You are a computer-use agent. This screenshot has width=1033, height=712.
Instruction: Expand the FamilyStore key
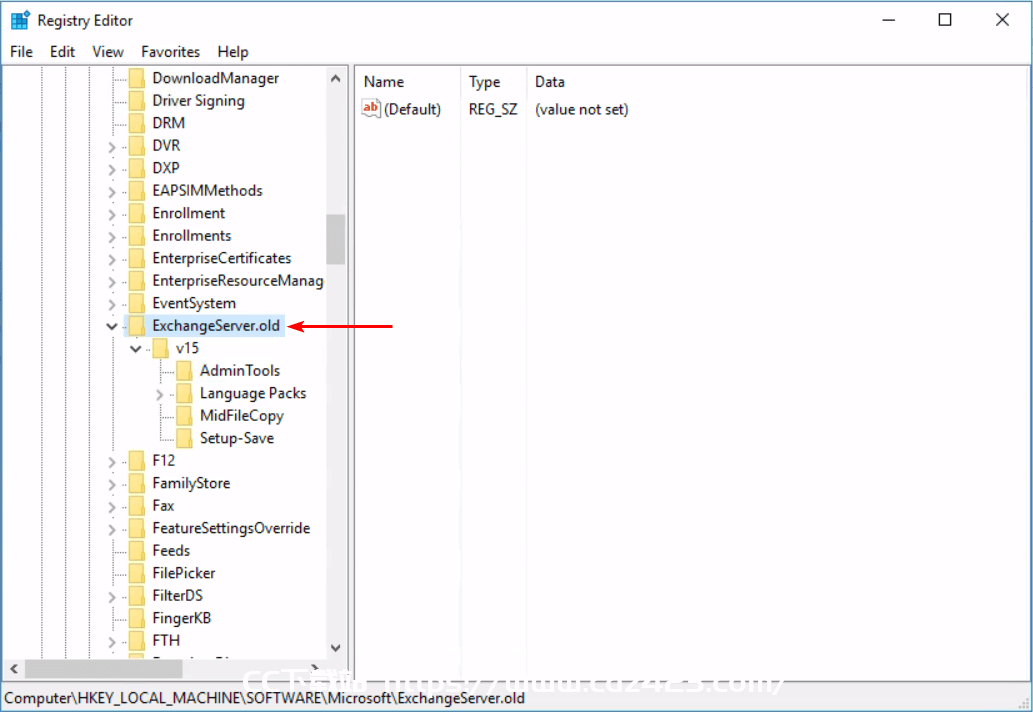(112, 485)
